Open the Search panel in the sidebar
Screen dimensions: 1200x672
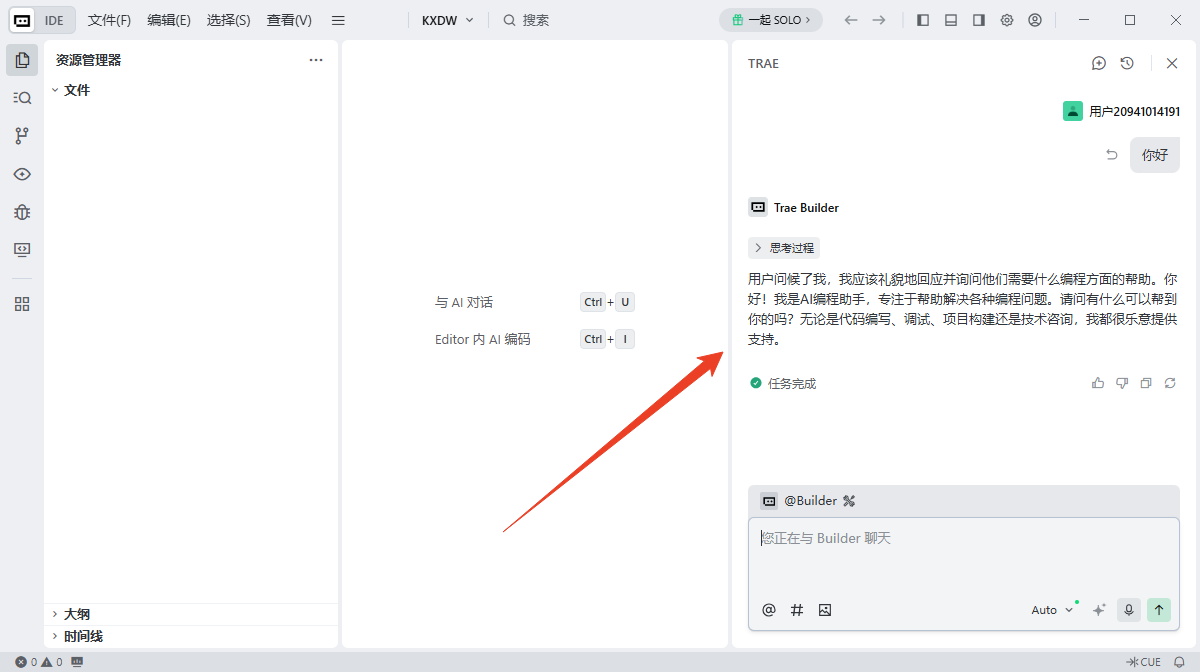22,97
